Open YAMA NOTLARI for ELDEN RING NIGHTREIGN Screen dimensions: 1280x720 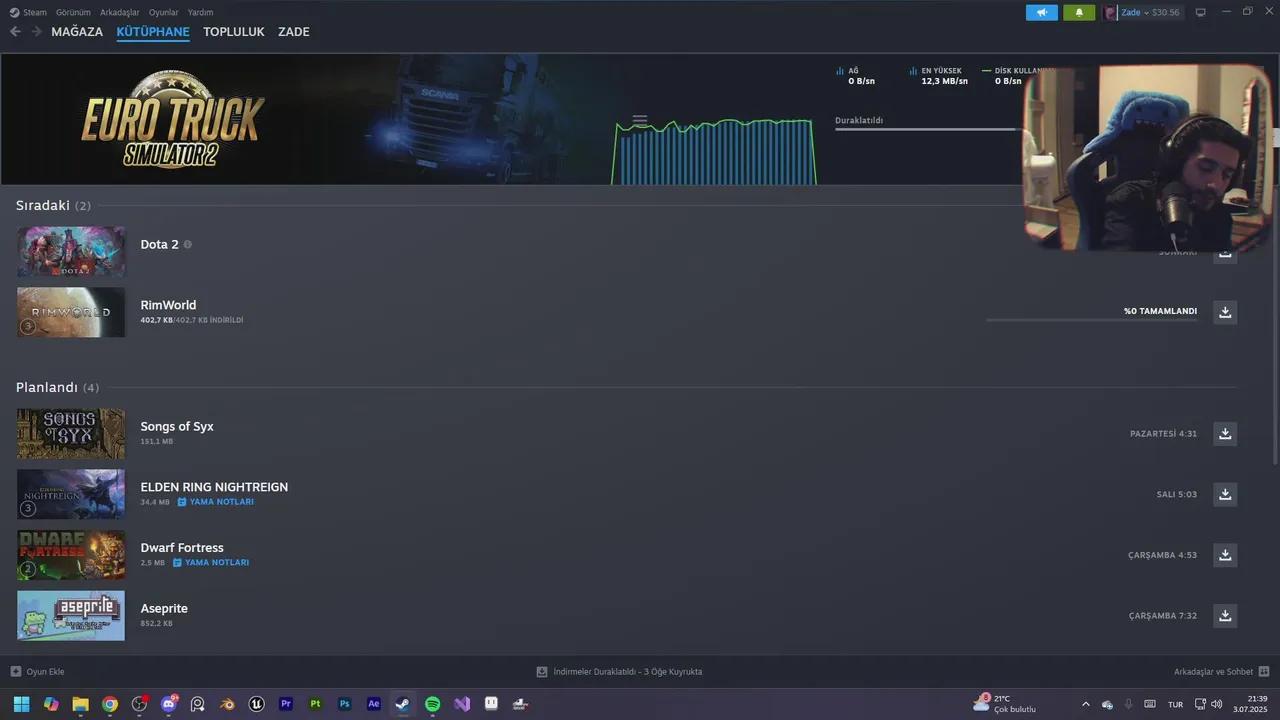click(216, 502)
